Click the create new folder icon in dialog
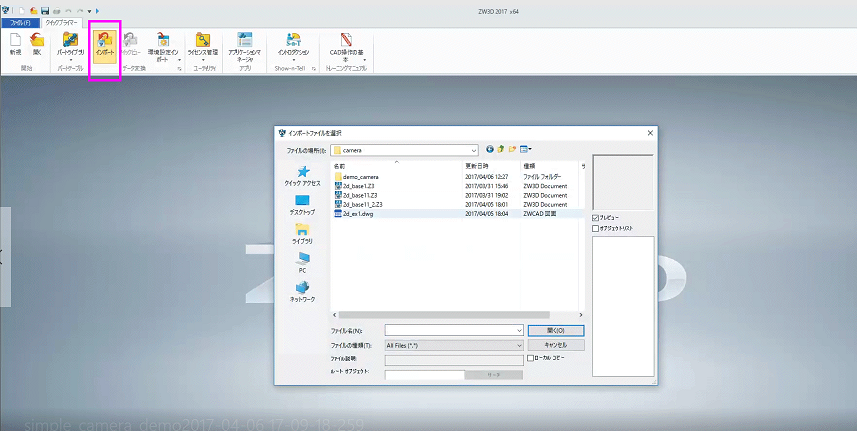Screen dimensions: 857x431 click(512, 149)
